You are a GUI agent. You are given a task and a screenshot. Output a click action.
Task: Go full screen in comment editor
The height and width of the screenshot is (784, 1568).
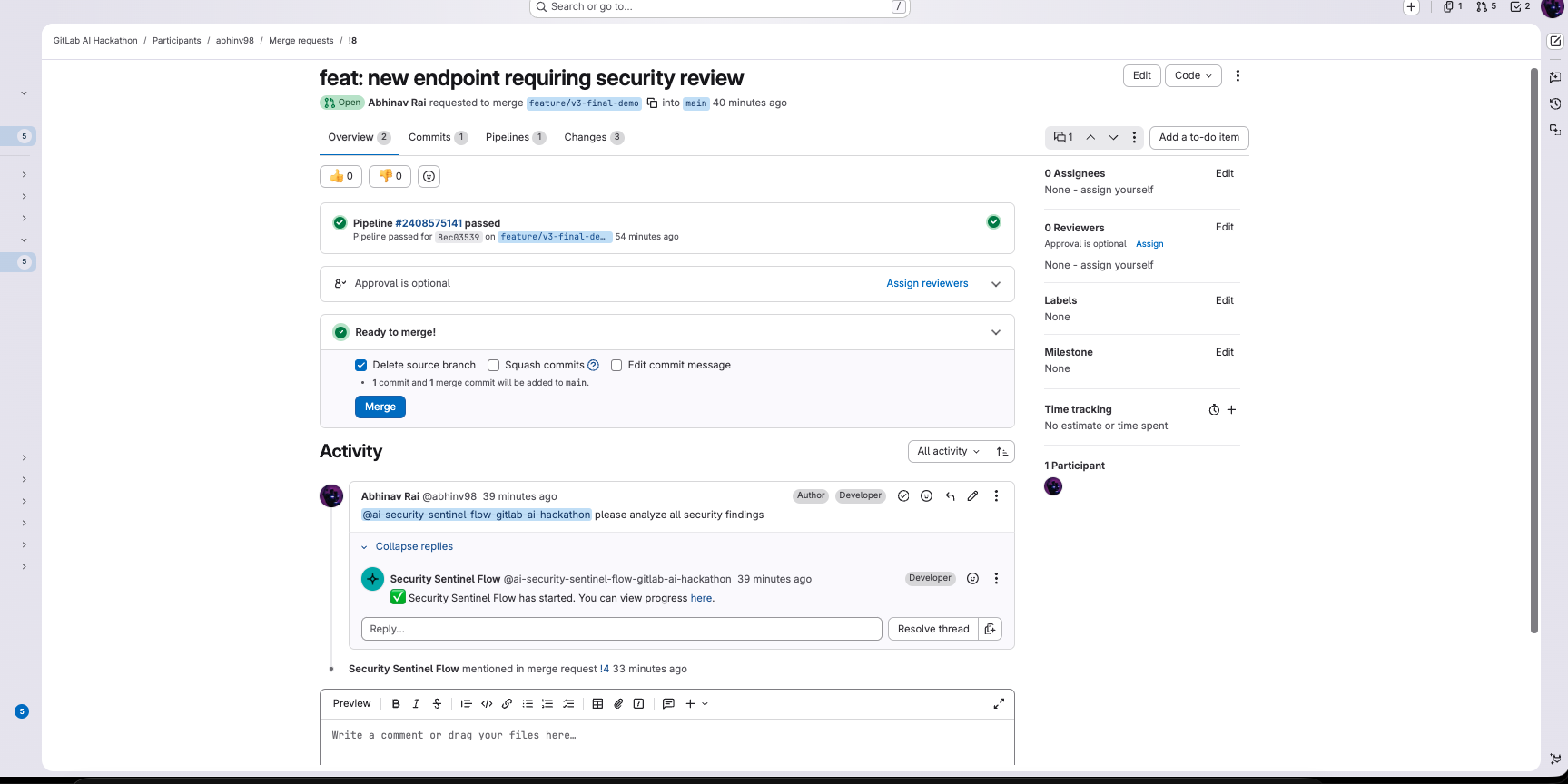click(999, 703)
